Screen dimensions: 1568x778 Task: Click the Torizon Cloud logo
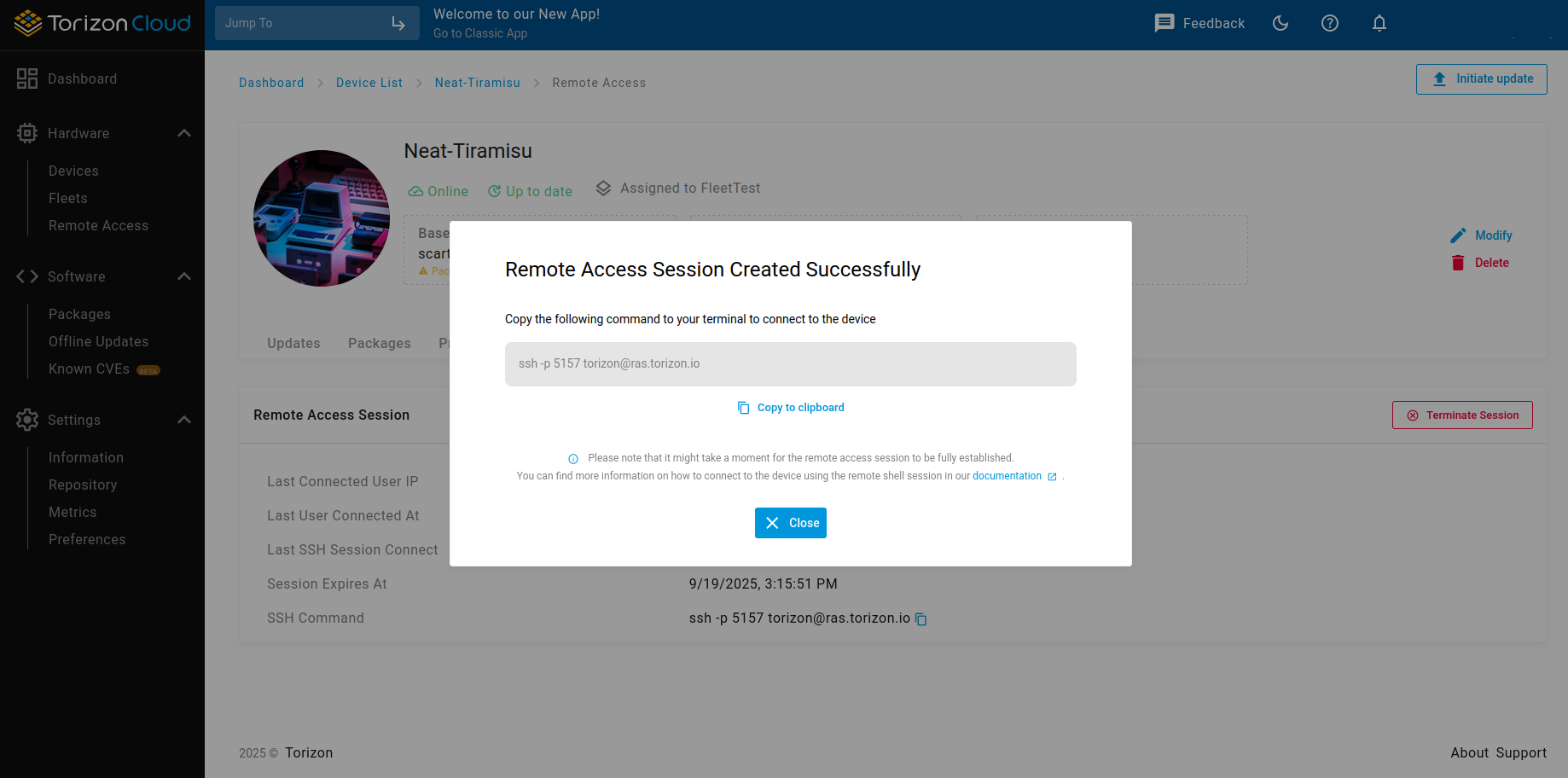click(x=102, y=23)
